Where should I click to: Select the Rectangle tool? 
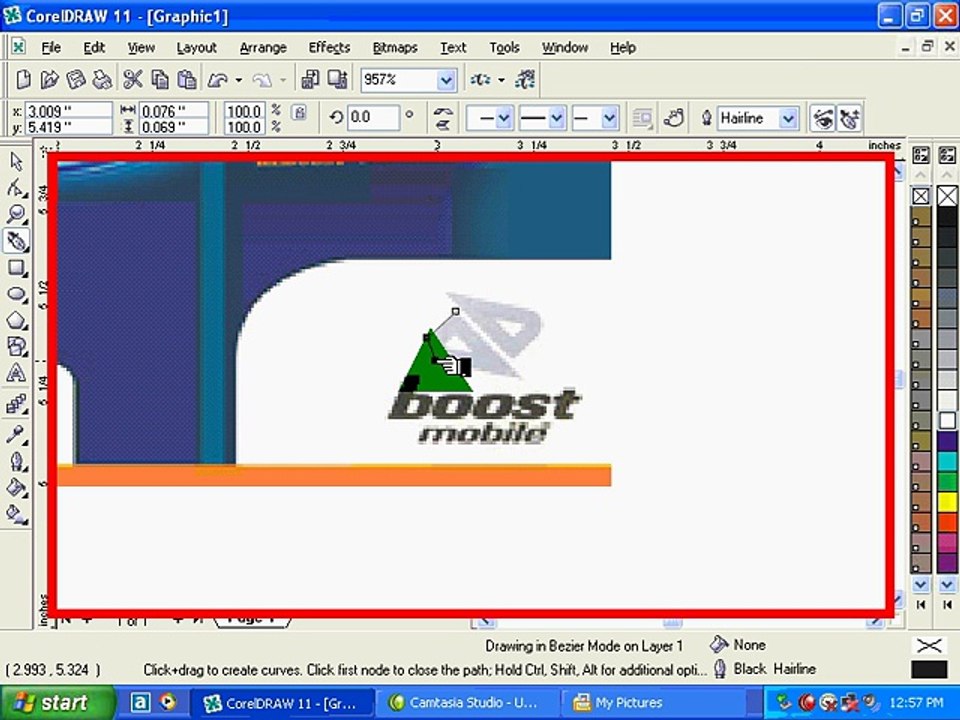tap(16, 268)
